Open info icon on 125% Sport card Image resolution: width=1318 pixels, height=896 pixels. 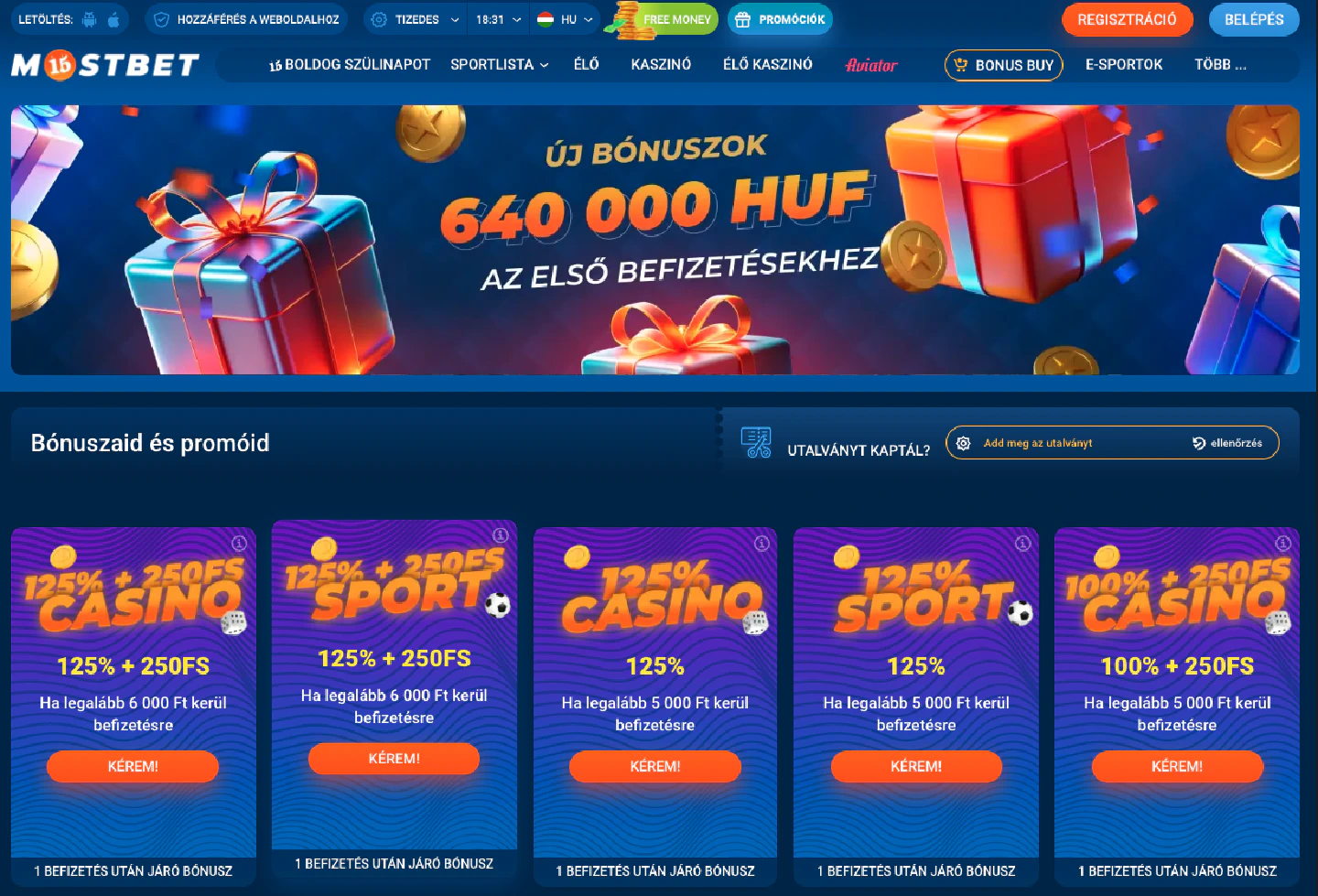pos(1022,543)
